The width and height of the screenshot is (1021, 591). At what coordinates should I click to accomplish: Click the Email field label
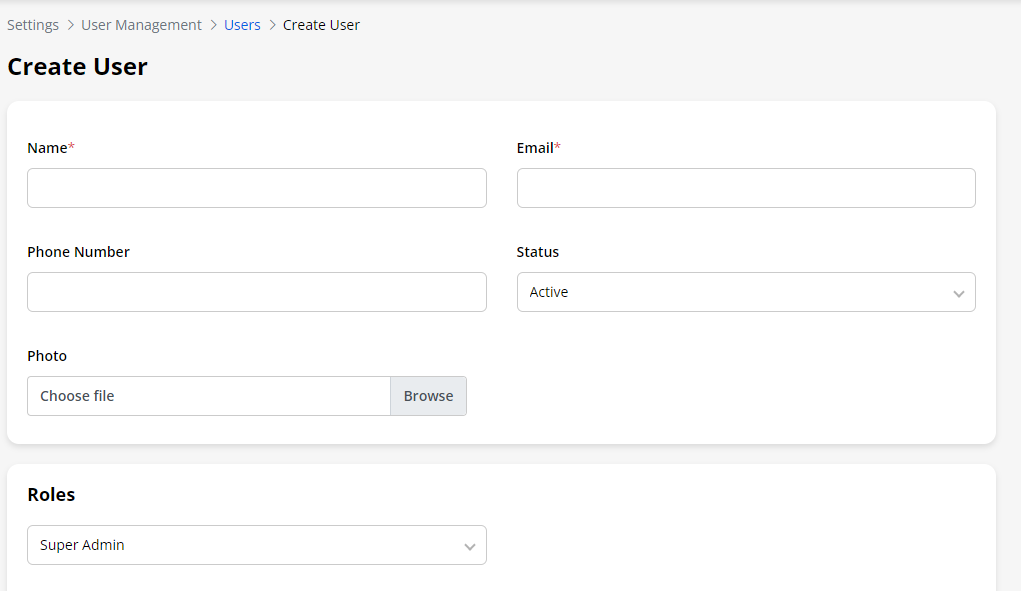tap(535, 148)
